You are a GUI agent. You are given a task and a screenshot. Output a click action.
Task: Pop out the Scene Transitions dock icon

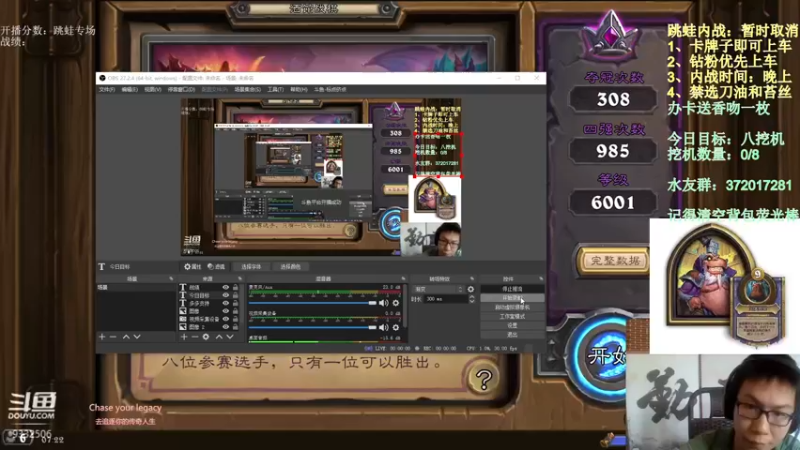472,279
